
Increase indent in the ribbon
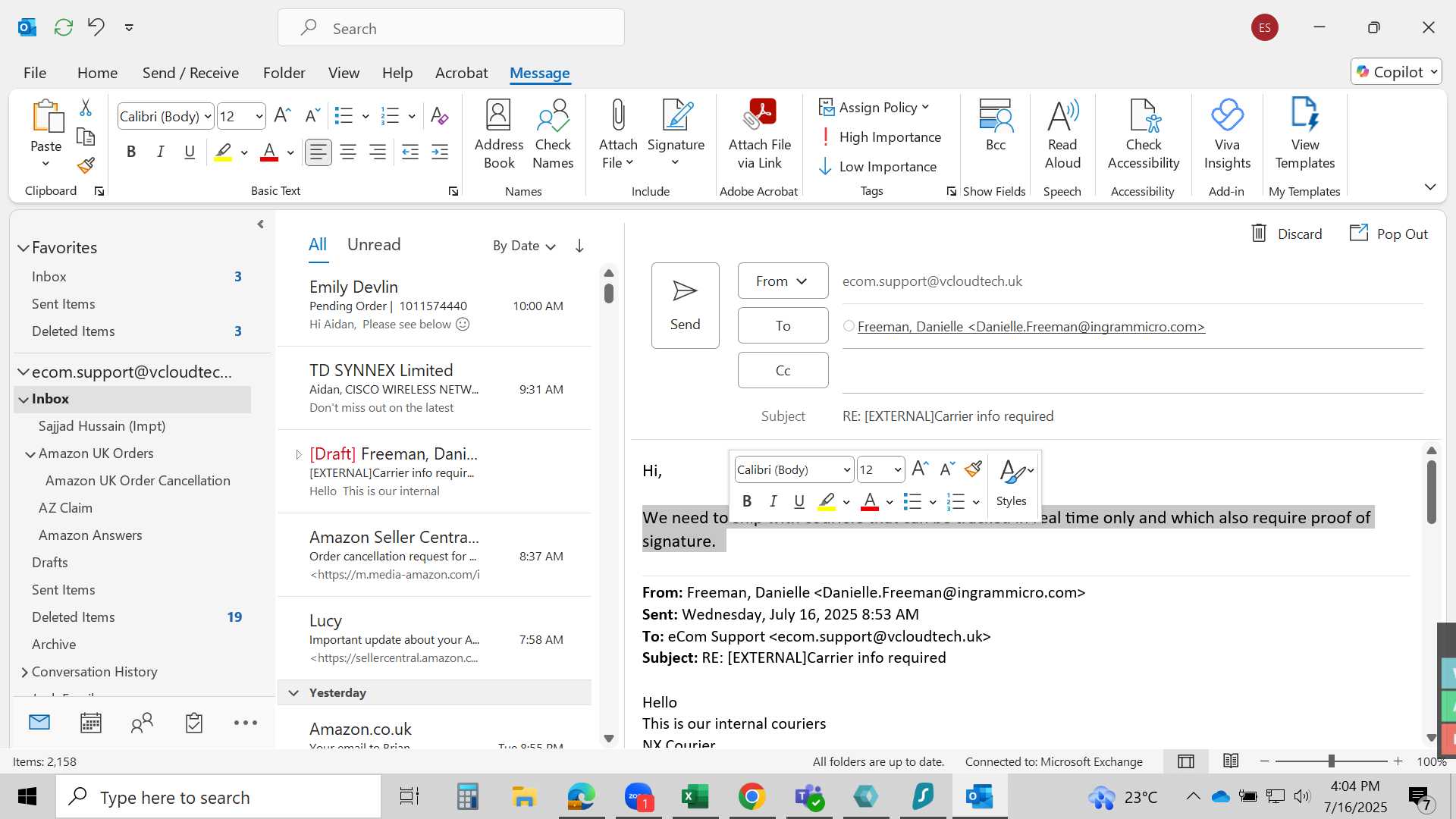[x=440, y=152]
